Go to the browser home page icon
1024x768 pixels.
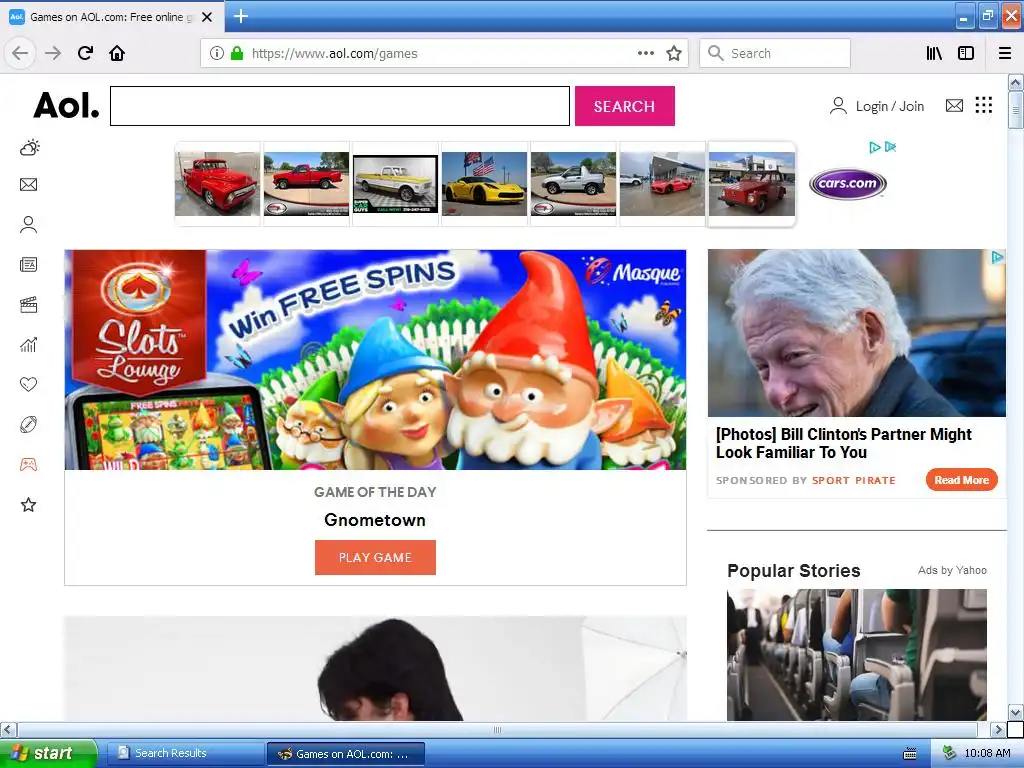click(x=117, y=53)
